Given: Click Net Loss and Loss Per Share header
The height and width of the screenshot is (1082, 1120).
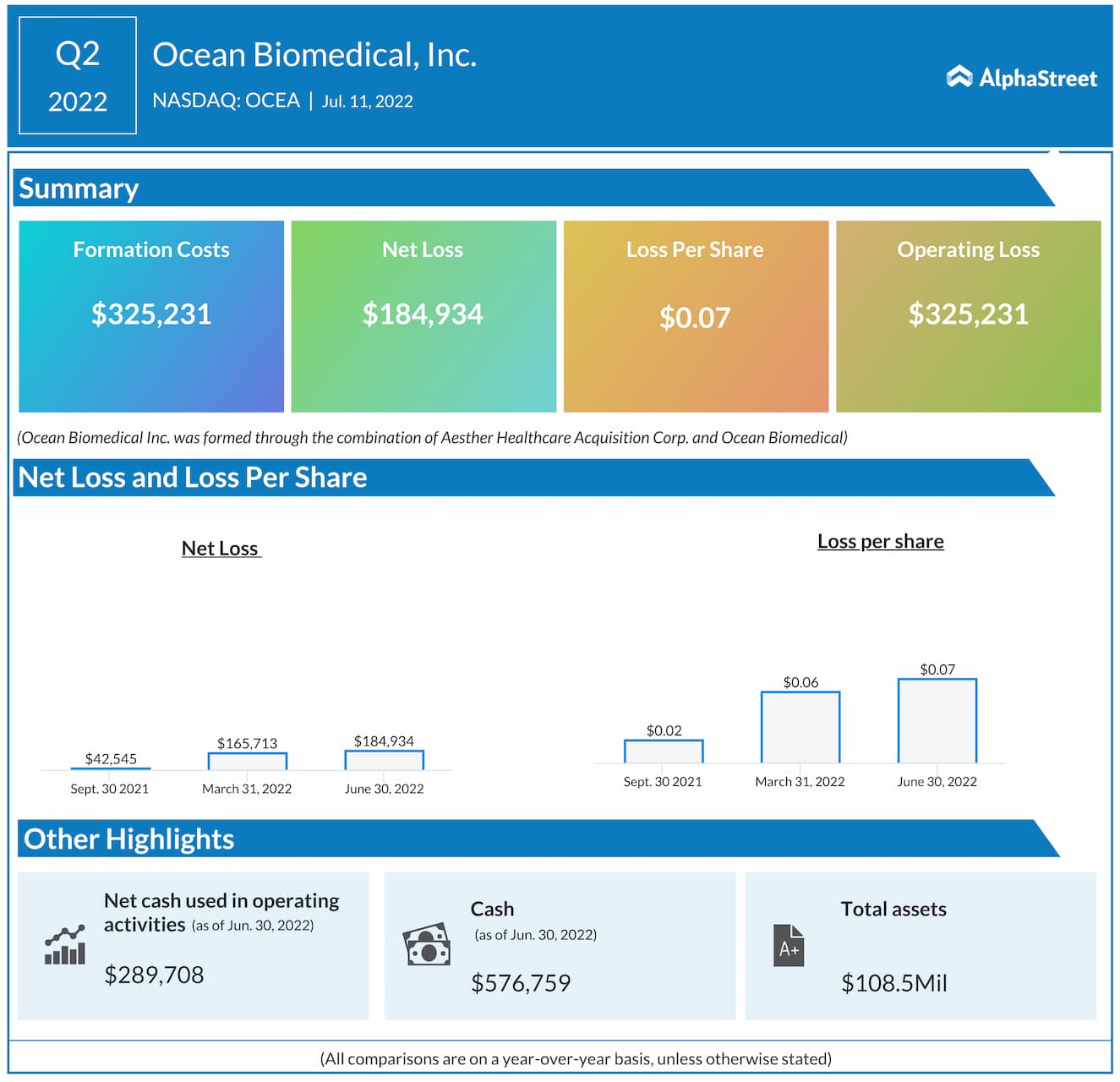Looking at the screenshot, I should pos(193,478).
